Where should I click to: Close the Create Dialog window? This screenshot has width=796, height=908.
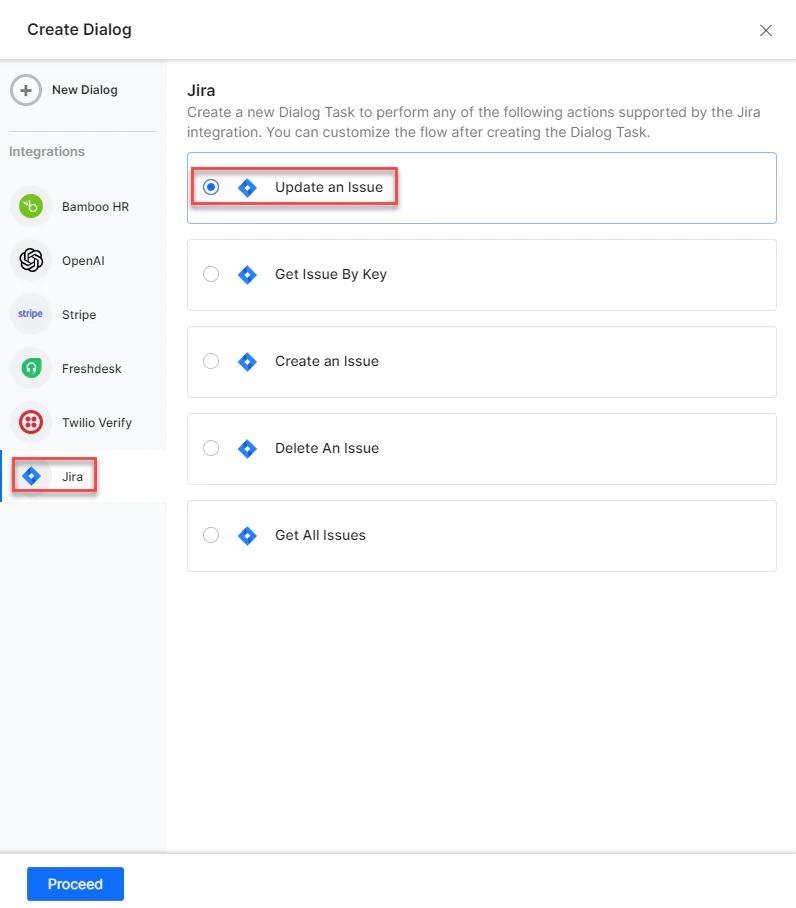pyautogui.click(x=766, y=30)
